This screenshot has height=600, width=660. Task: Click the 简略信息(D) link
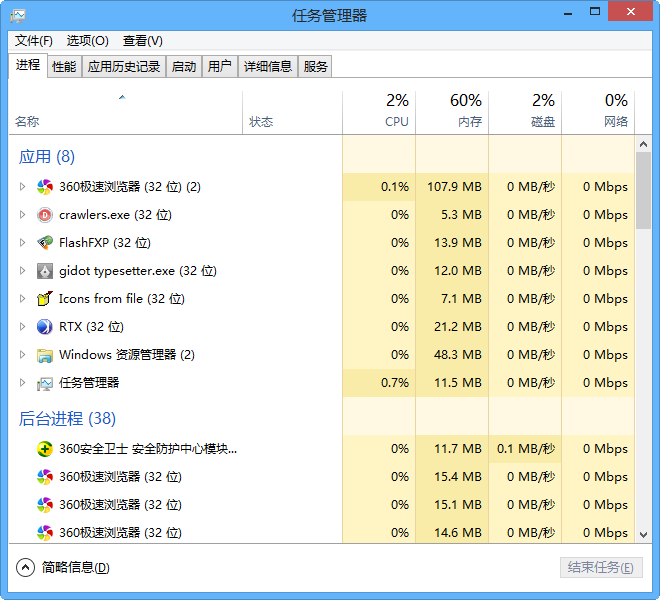[x=76, y=568]
